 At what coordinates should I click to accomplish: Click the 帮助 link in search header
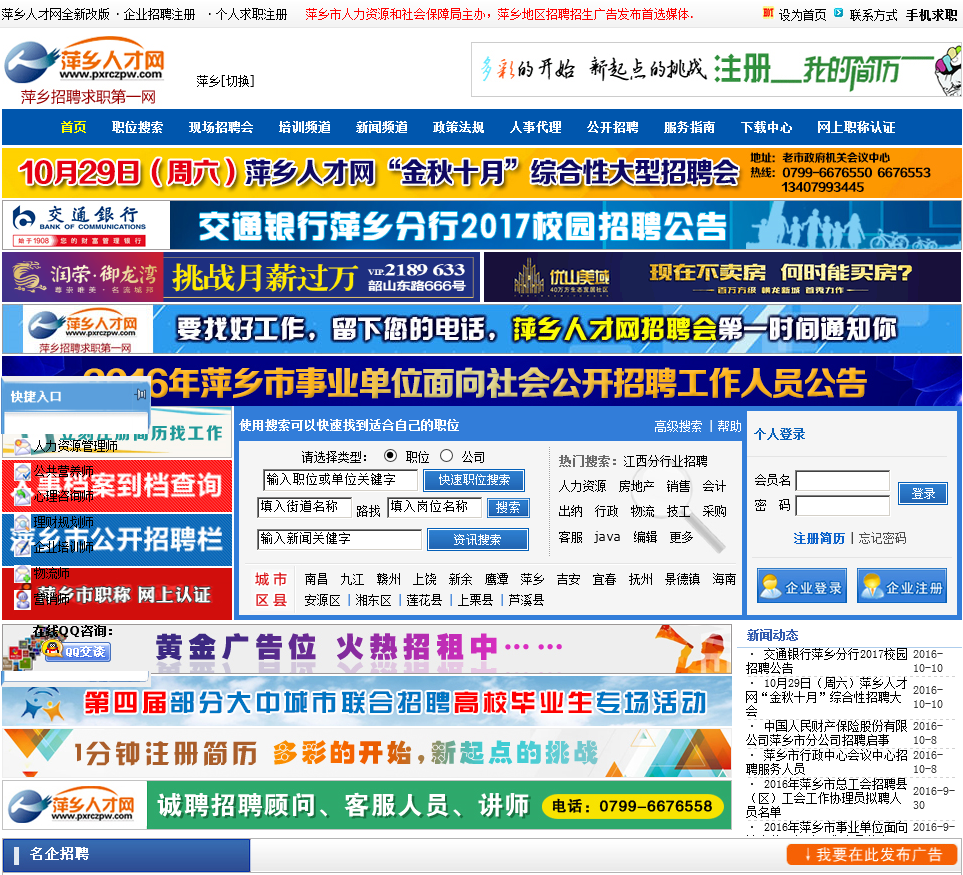pyautogui.click(x=729, y=426)
